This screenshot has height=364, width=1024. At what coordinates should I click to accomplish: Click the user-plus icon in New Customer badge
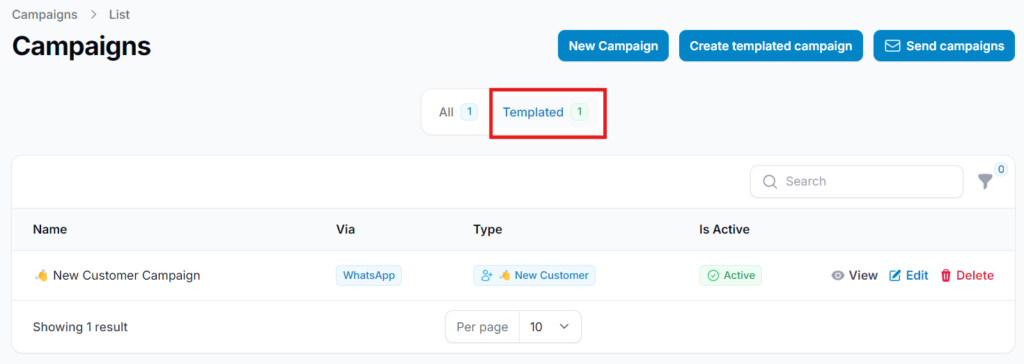click(x=487, y=276)
